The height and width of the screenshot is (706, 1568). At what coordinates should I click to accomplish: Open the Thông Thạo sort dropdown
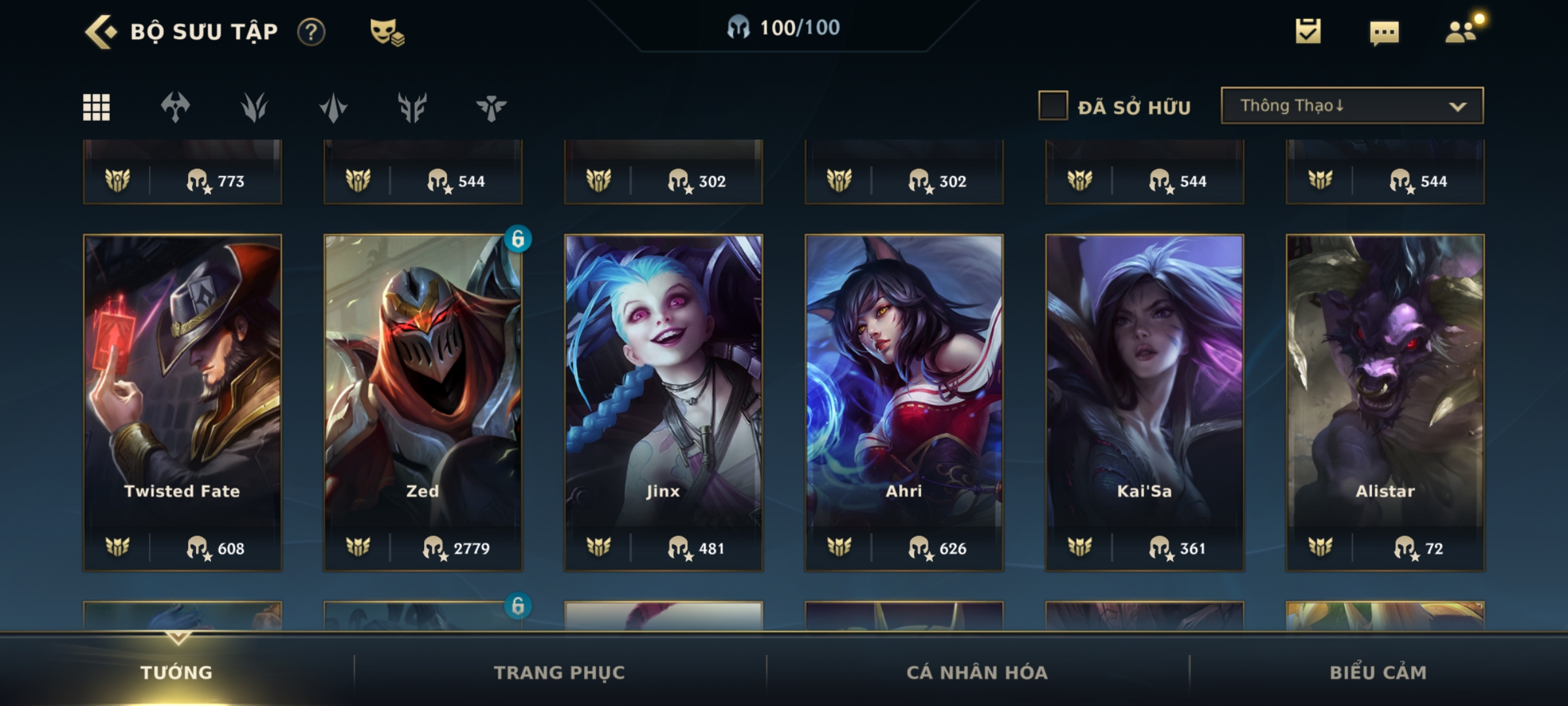[1352, 105]
